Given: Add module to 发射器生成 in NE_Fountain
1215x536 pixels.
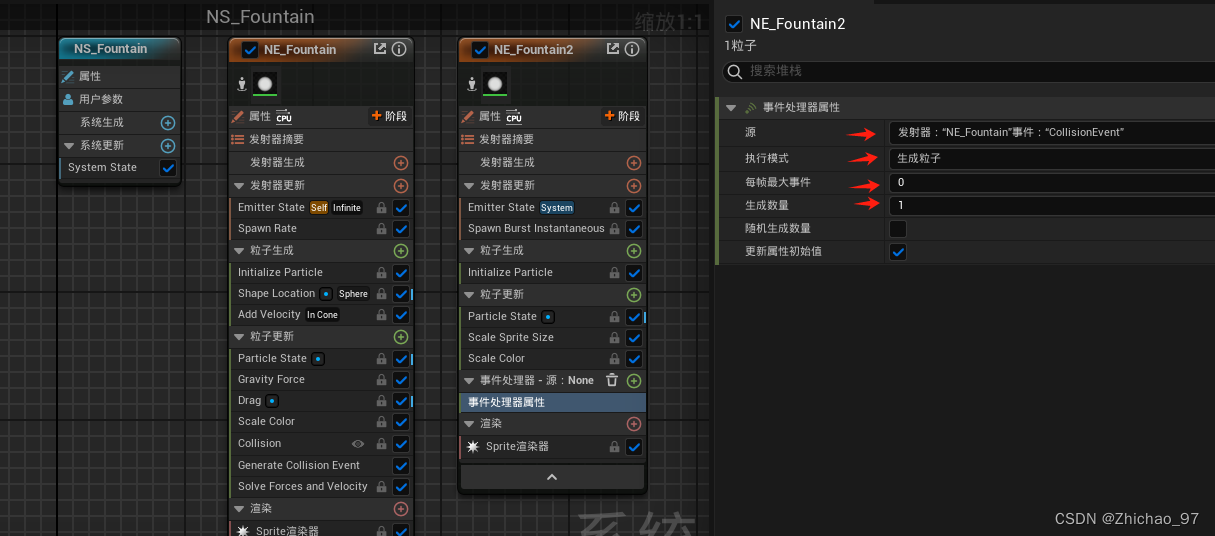Looking at the screenshot, I should point(401,162).
